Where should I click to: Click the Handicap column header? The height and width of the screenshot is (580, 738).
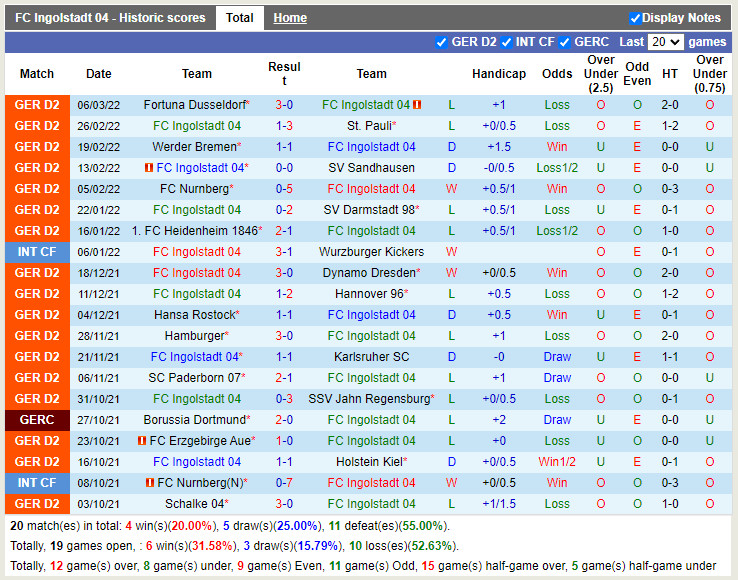coord(498,74)
